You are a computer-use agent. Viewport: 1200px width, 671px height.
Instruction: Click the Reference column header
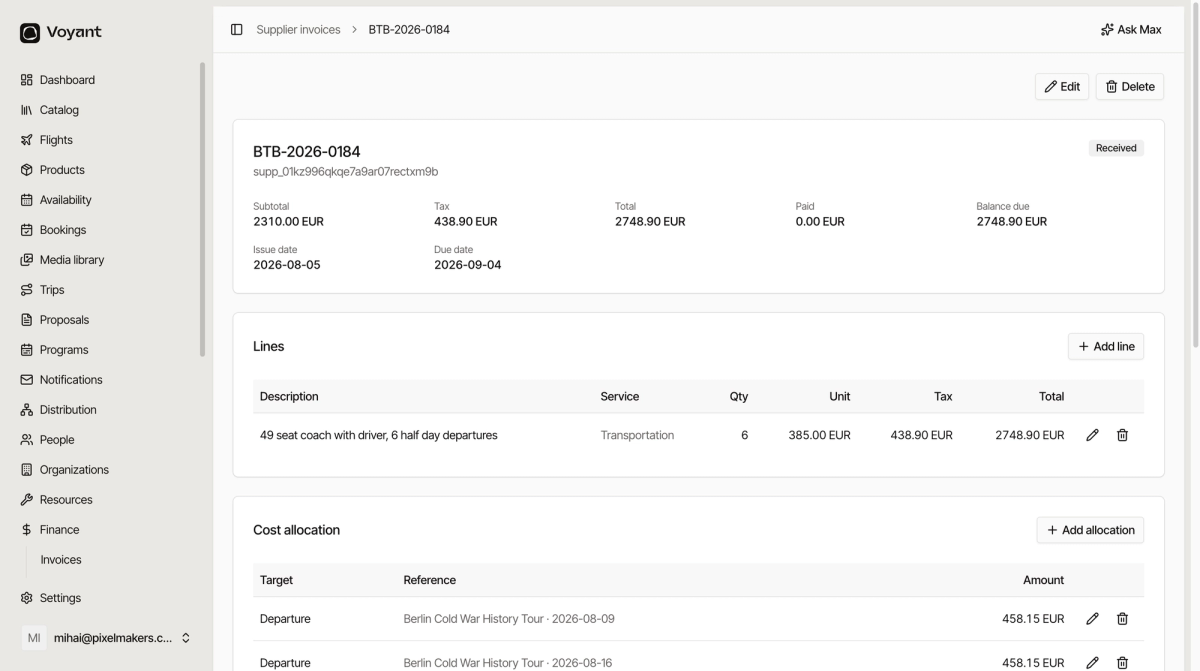click(430, 580)
